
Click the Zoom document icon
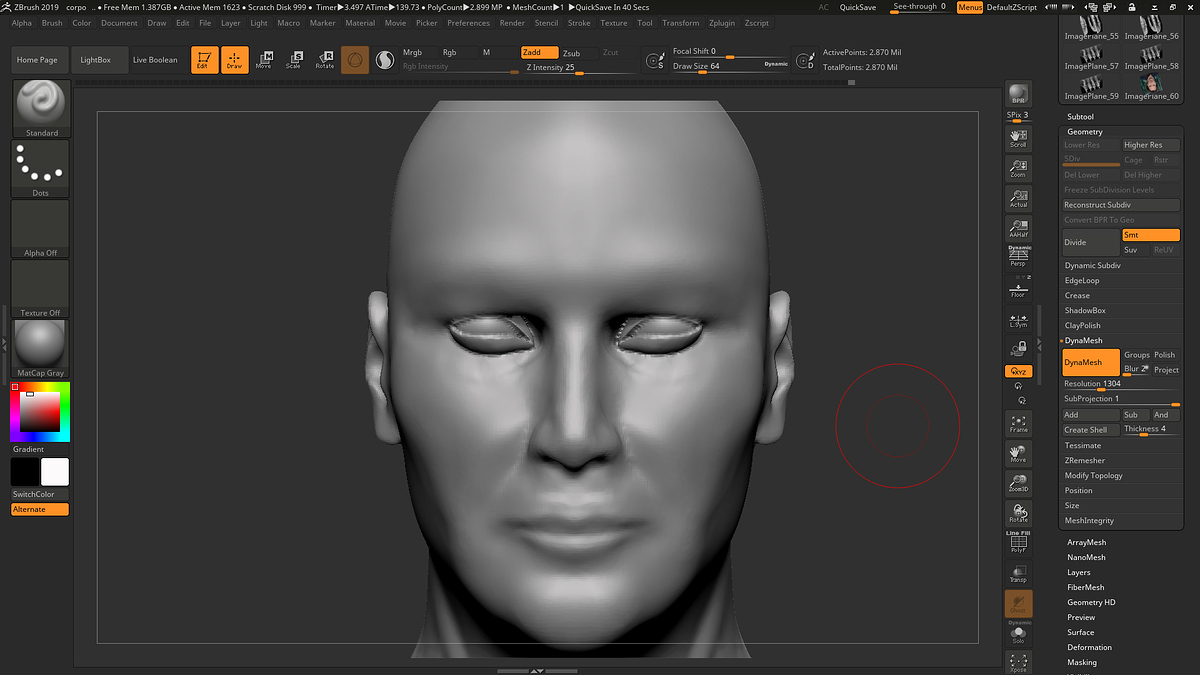[x=1018, y=168]
